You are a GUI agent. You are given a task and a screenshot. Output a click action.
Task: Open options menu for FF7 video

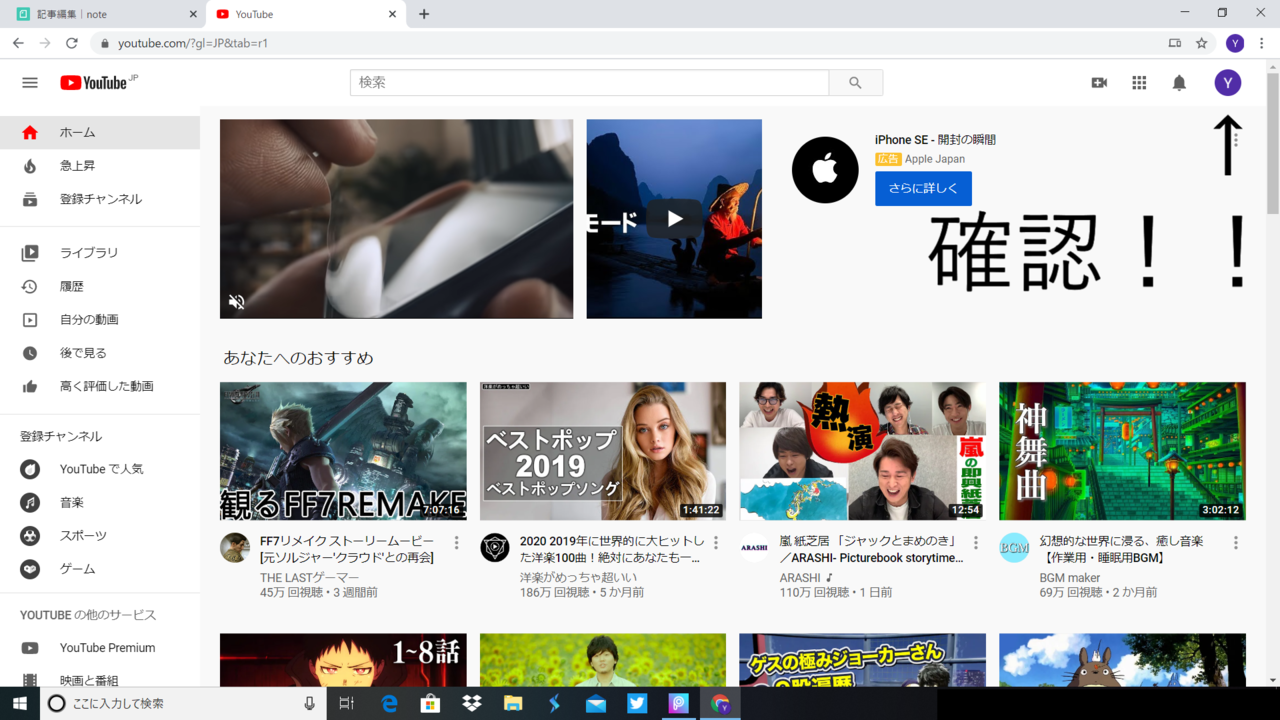point(457,543)
